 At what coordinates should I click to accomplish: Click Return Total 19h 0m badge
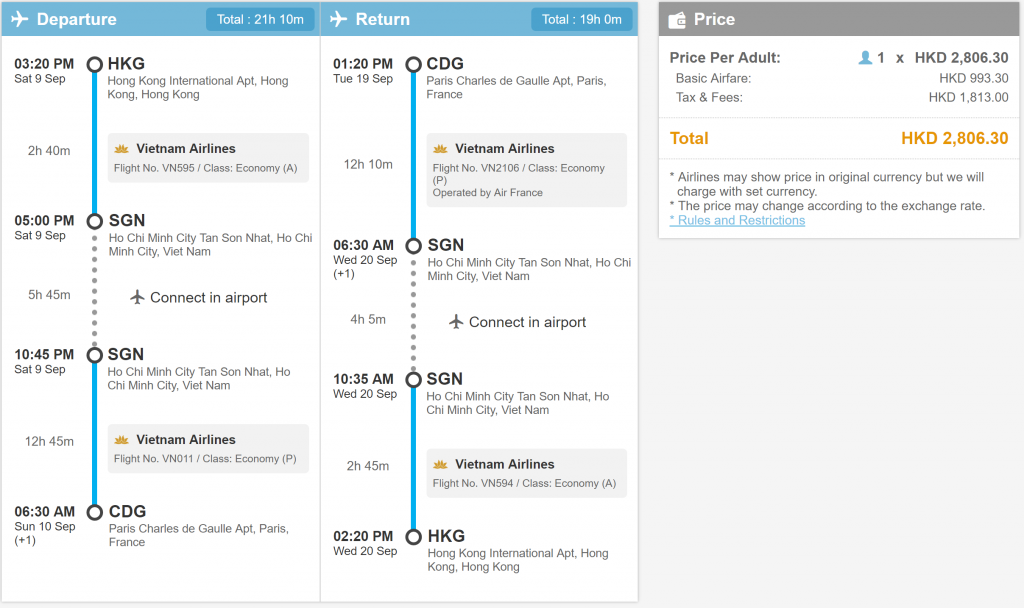(581, 20)
